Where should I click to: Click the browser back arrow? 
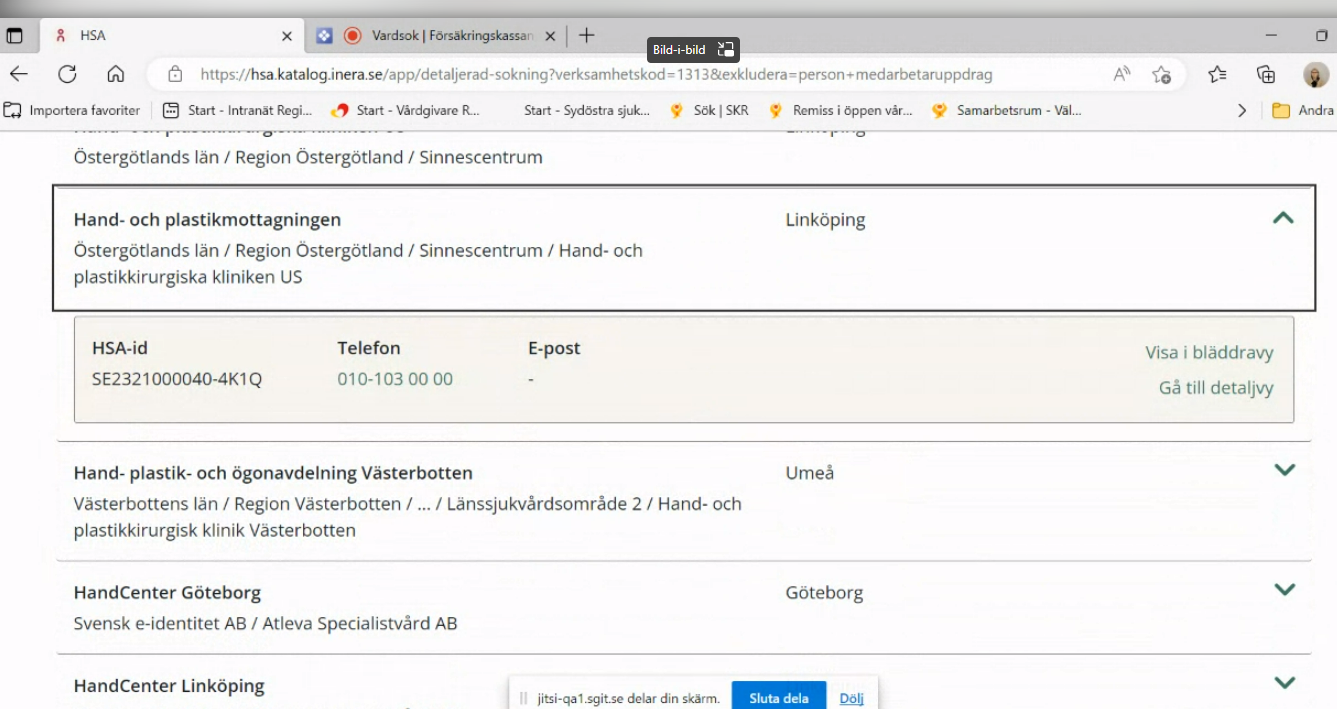(19, 74)
